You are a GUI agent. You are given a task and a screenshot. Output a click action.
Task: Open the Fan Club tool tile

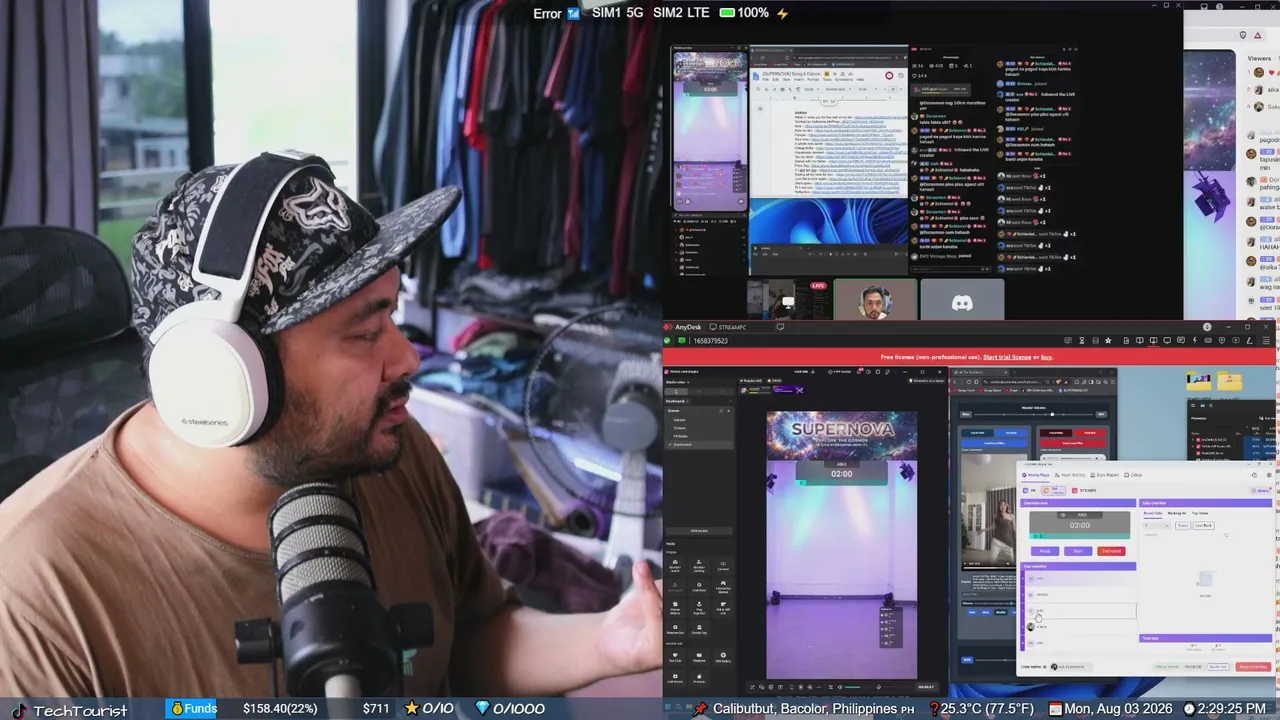pos(675,658)
